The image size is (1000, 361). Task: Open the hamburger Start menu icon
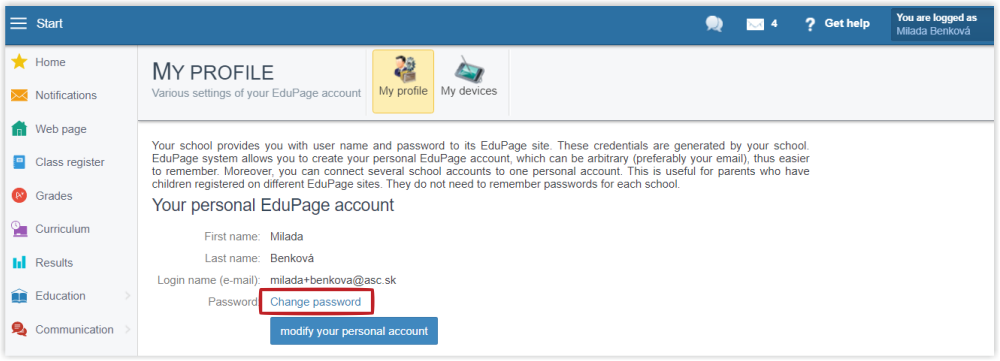coord(19,24)
